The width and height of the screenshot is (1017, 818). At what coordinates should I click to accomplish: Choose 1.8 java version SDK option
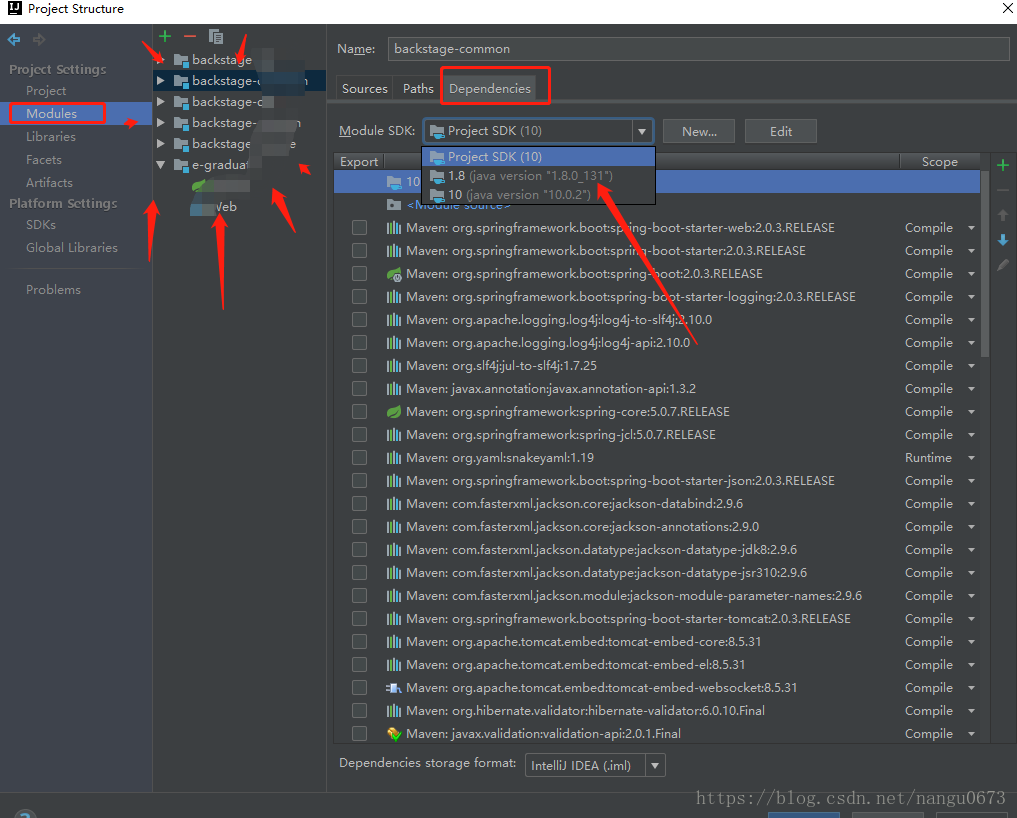click(530, 176)
